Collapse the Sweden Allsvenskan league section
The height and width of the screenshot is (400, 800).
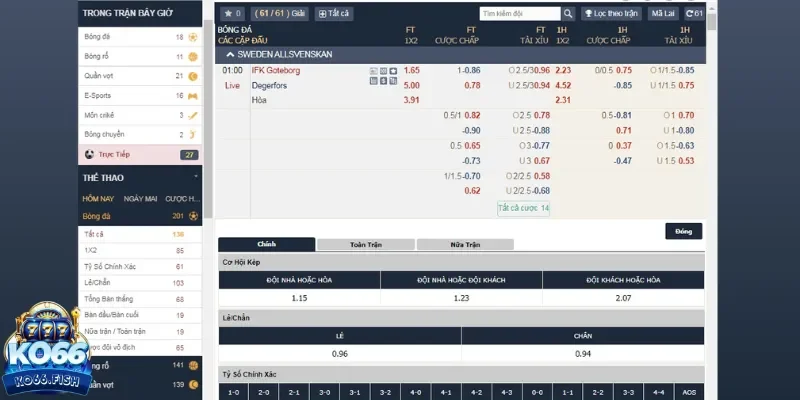click(x=231, y=54)
